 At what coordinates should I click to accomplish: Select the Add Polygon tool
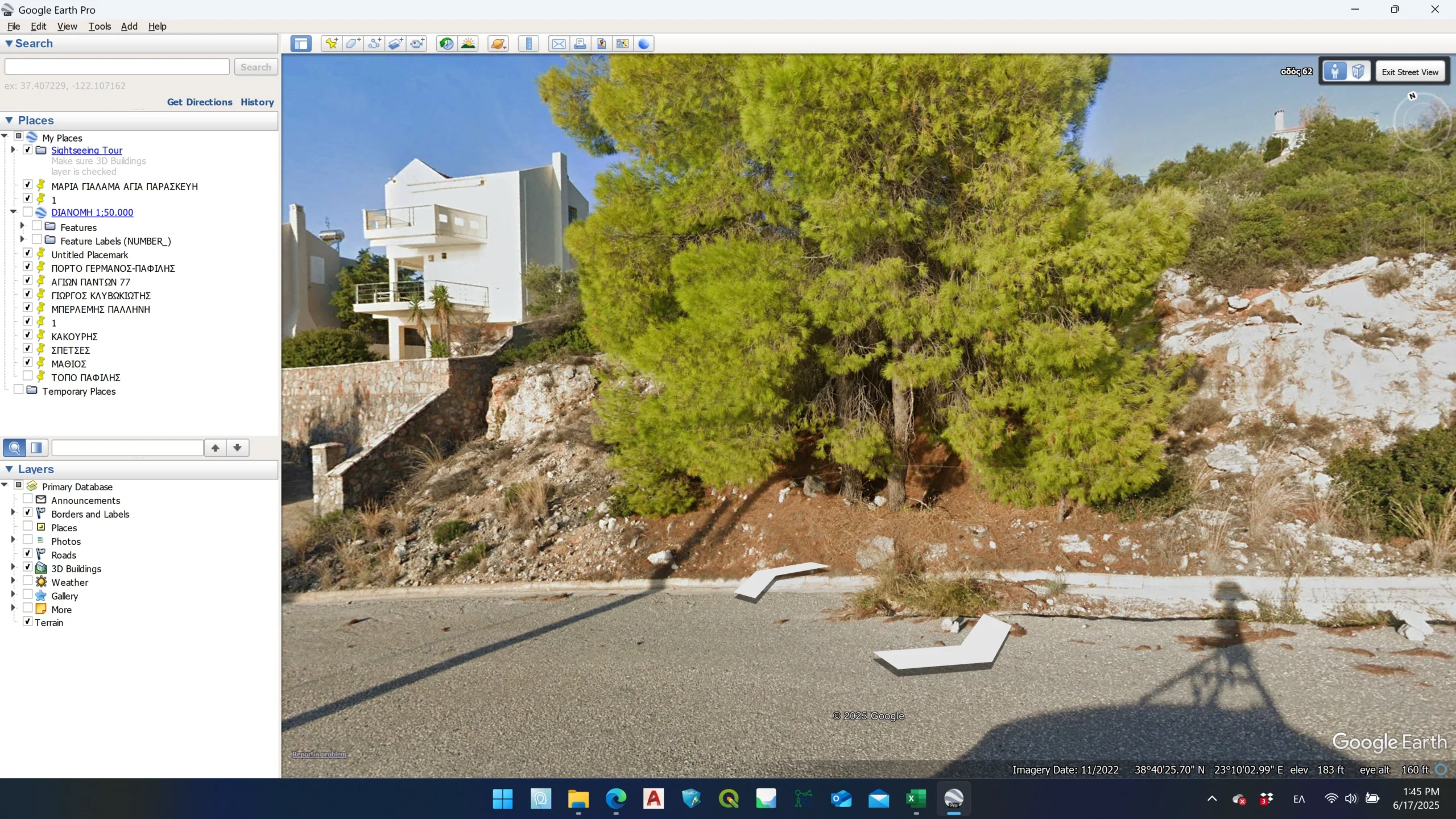(353, 44)
